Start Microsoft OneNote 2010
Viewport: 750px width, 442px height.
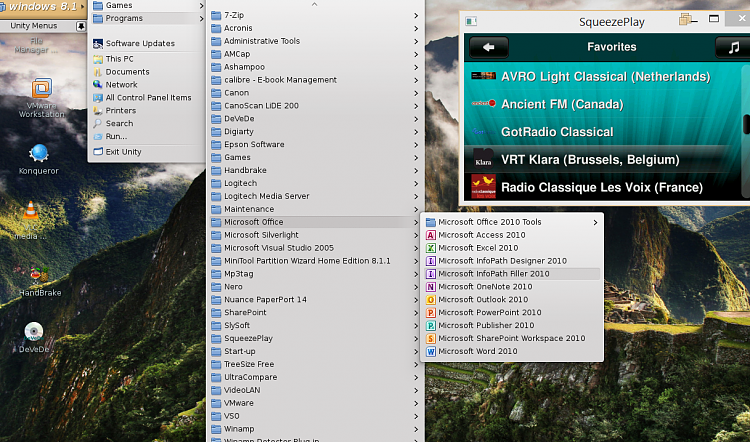511,287
